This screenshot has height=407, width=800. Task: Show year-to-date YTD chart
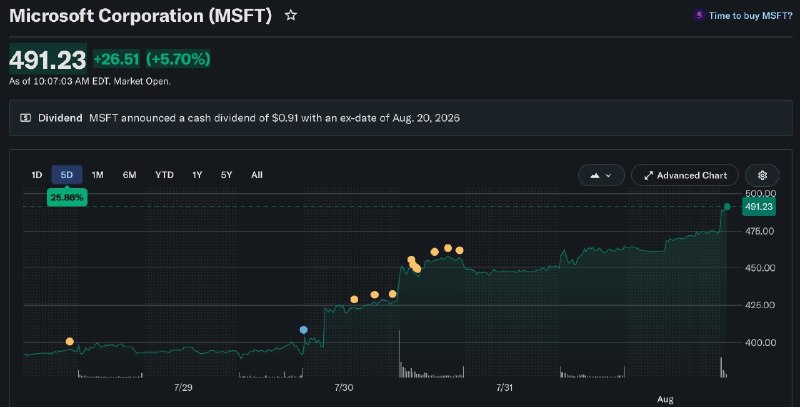[164, 175]
